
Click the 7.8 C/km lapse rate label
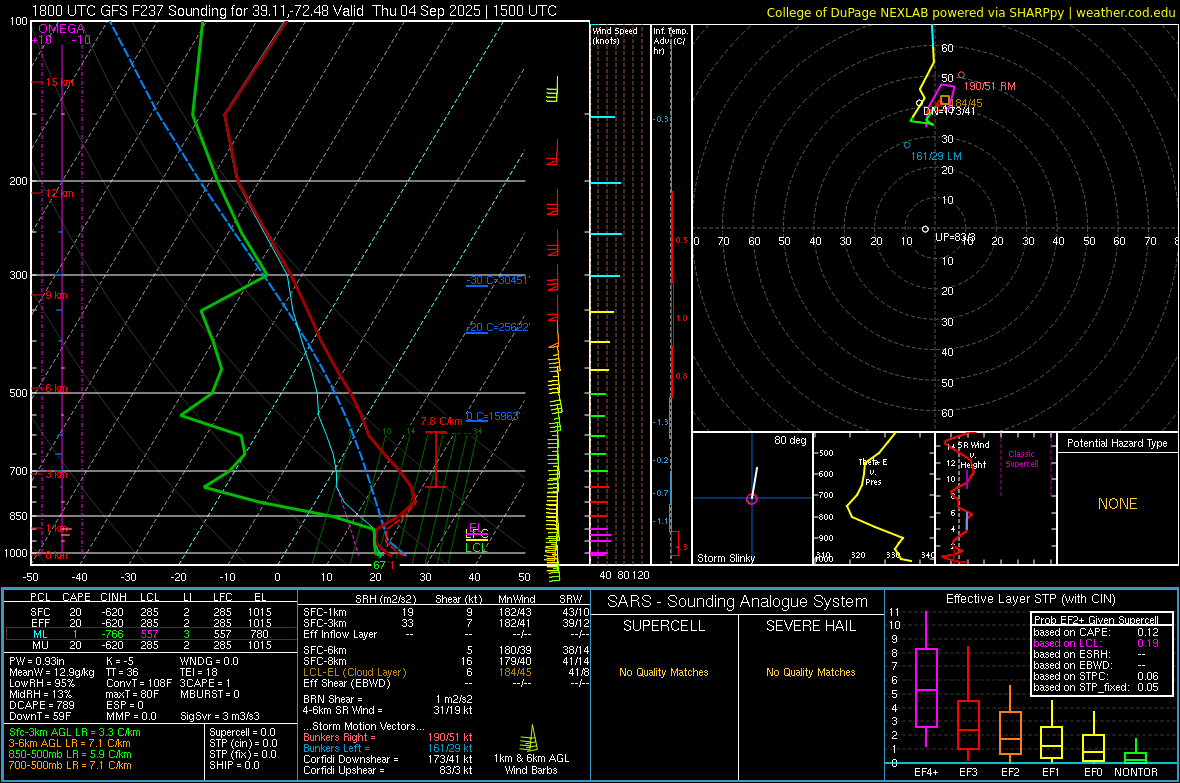(x=441, y=422)
